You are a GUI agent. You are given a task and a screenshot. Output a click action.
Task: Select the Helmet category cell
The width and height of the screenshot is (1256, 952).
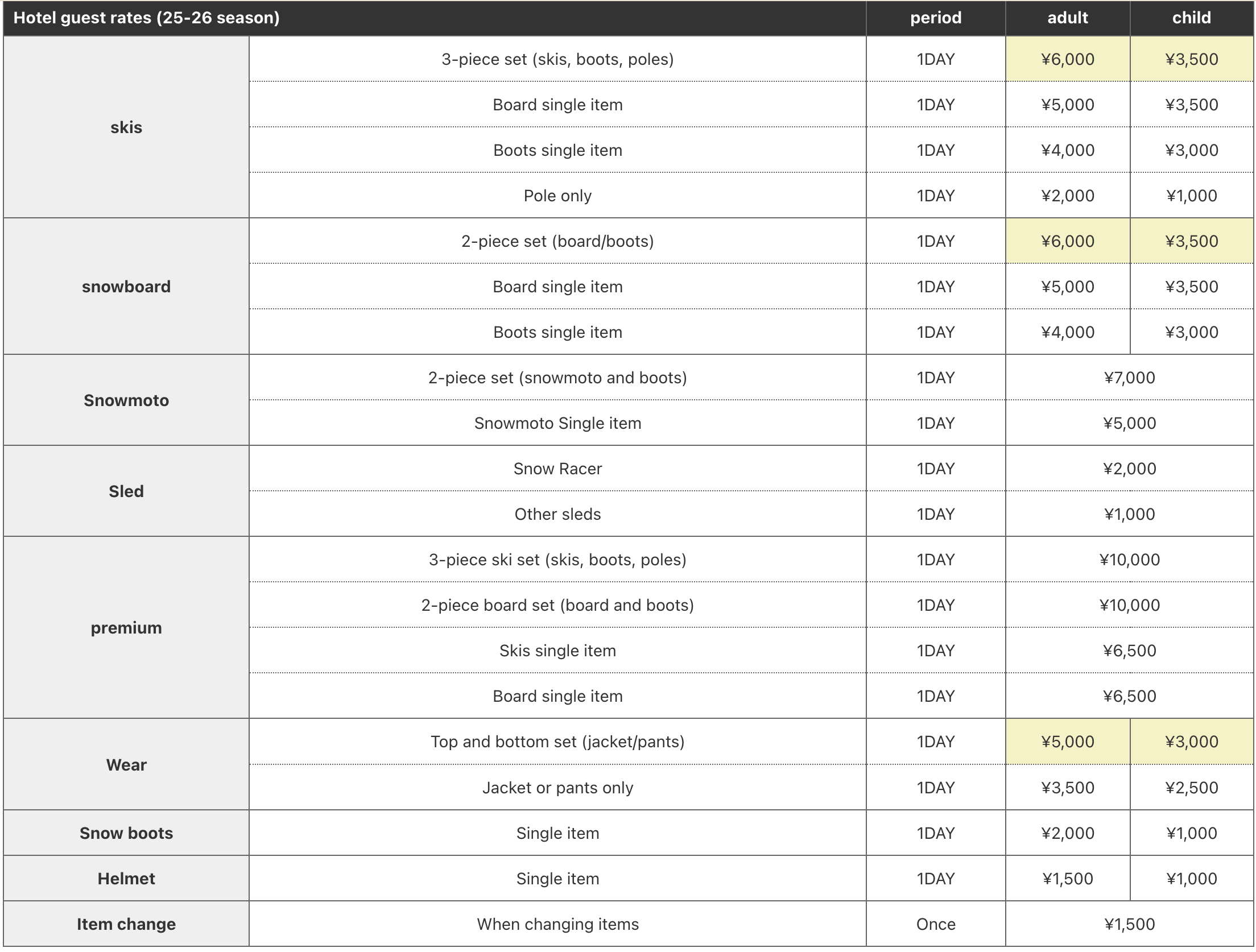[x=126, y=879]
